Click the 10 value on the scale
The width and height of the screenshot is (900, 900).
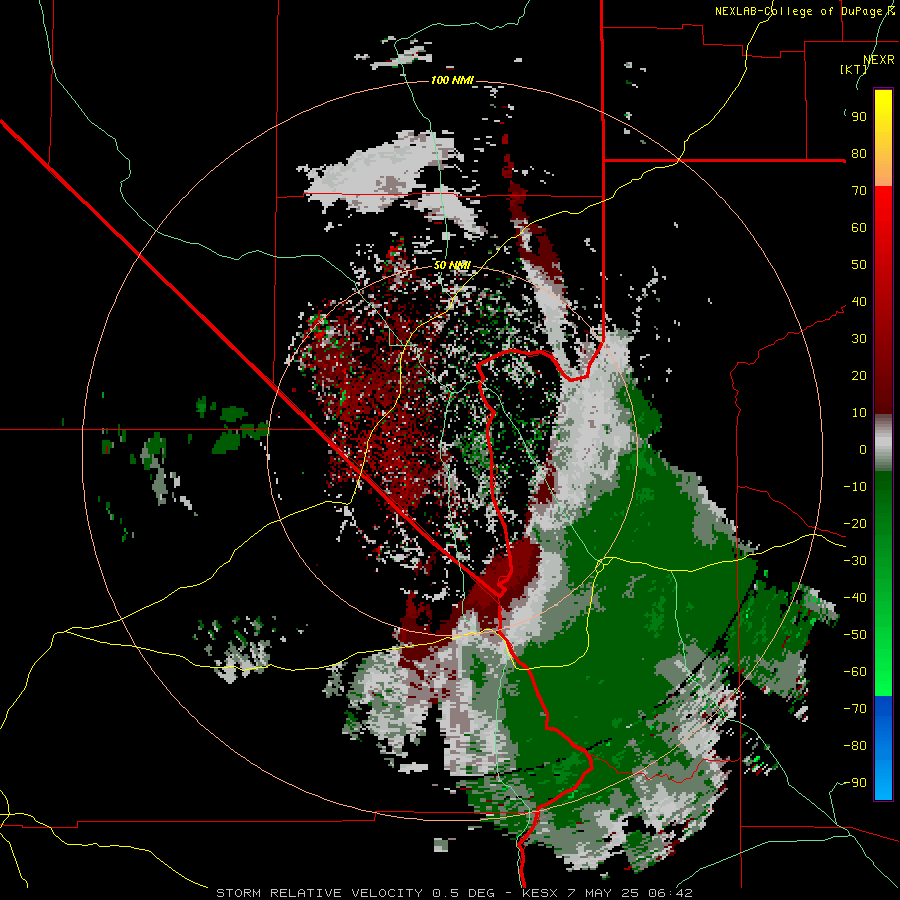pyautogui.click(x=859, y=413)
